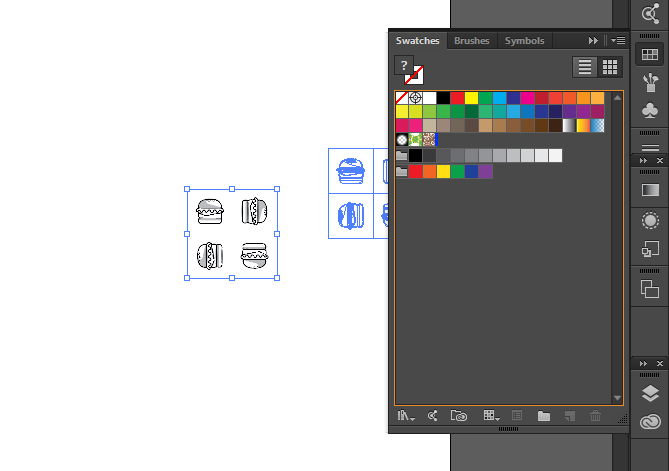Open the Gradient panel from the dock
The image size is (669, 471).
point(650,190)
